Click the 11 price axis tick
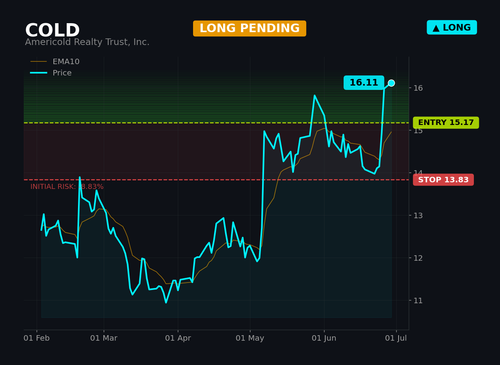 tap(418, 301)
